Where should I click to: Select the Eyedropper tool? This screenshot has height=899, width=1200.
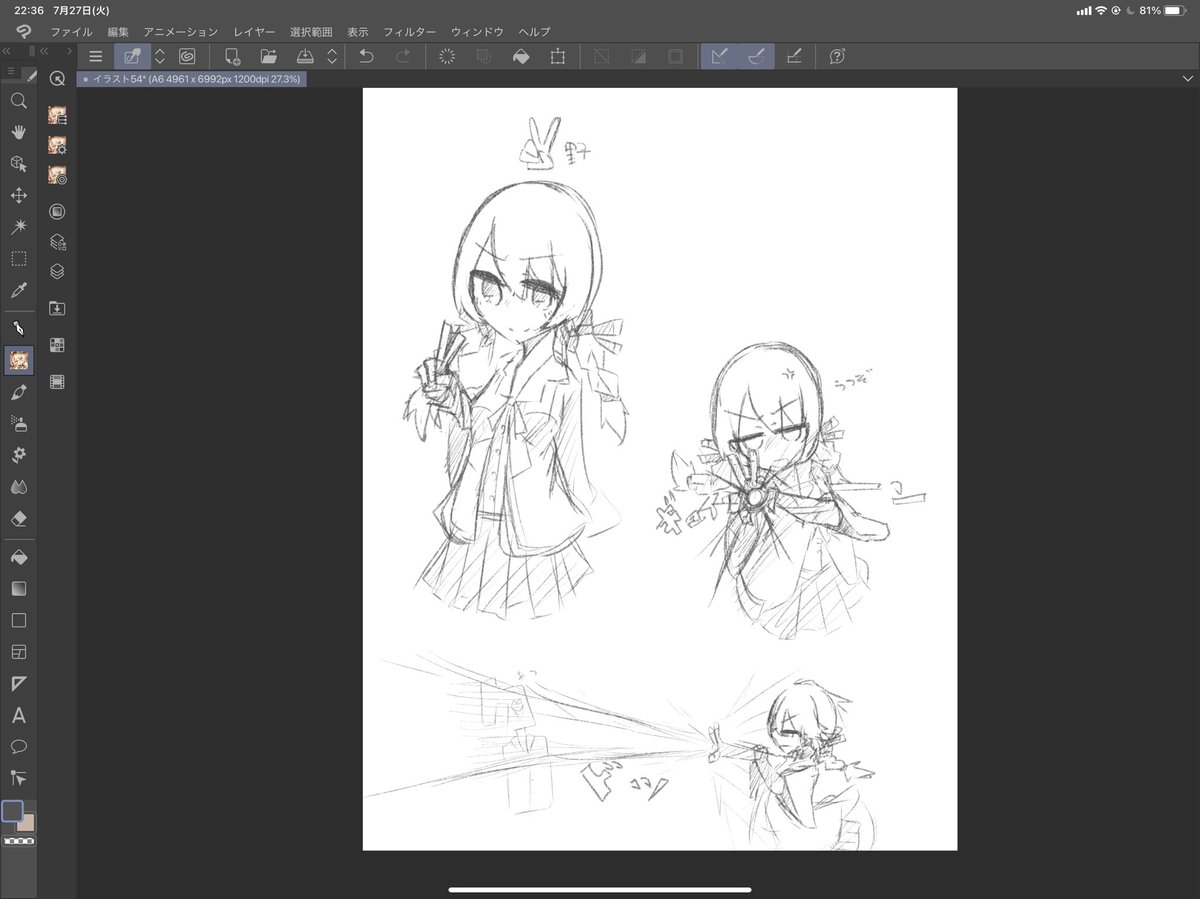click(18, 291)
